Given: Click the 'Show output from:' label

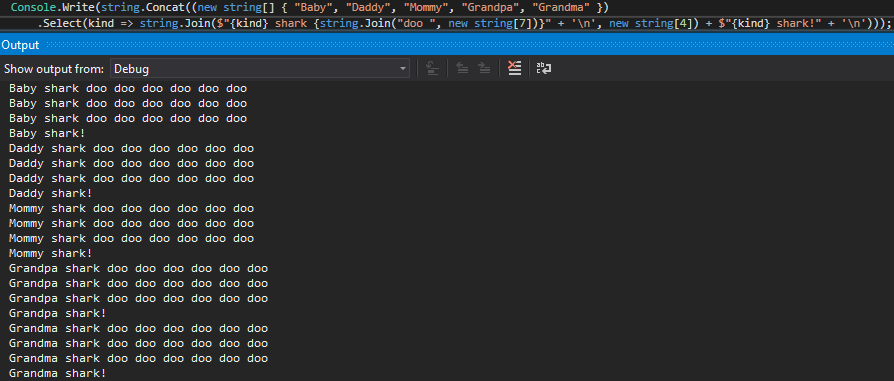Looking at the screenshot, I should pos(54,69).
